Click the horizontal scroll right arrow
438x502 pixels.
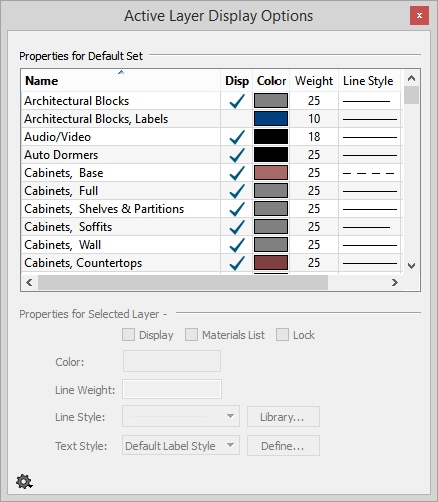pyautogui.click(x=395, y=282)
